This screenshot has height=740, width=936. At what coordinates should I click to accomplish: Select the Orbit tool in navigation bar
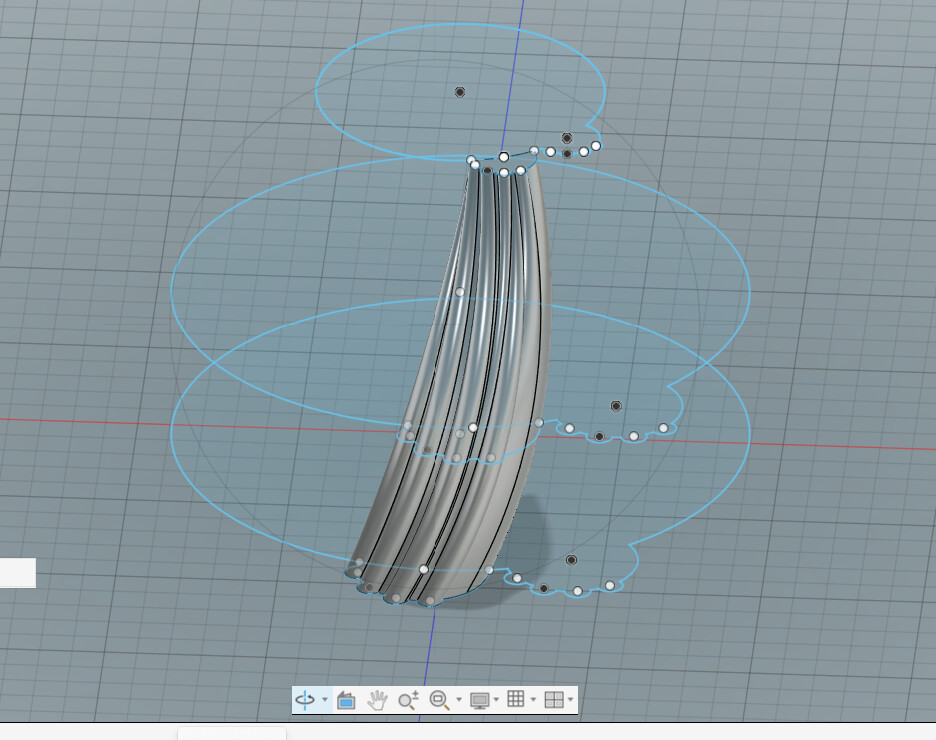pos(305,700)
